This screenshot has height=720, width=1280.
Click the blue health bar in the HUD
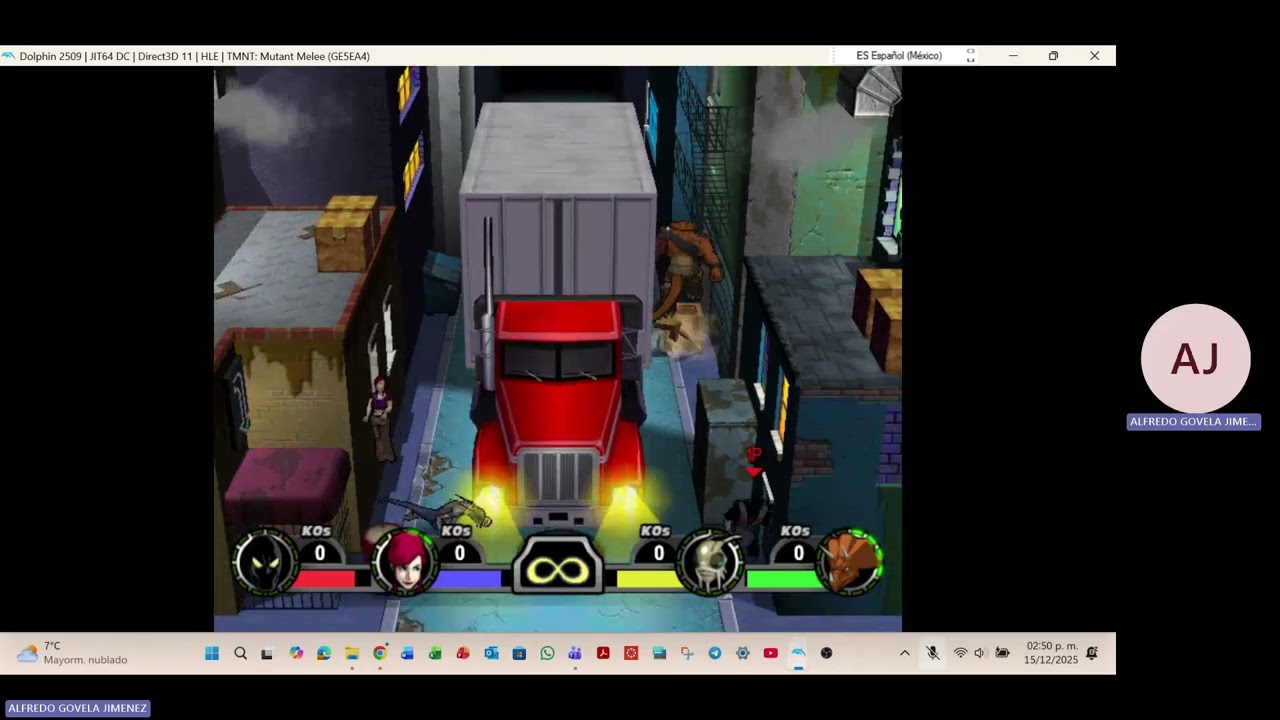point(466,578)
